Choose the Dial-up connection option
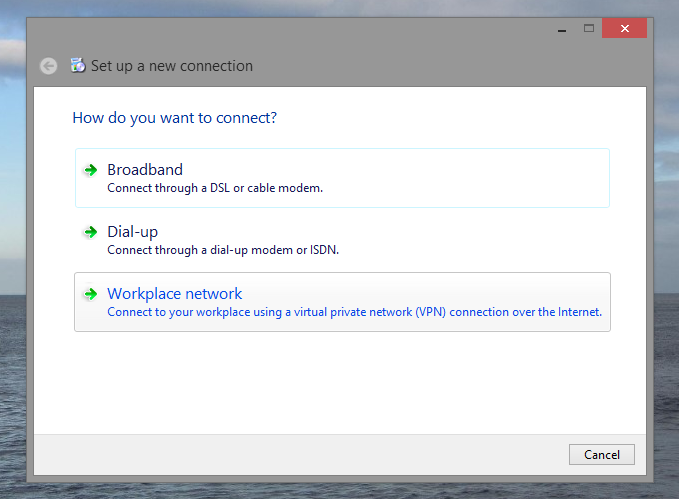Image resolution: width=679 pixels, height=499 pixels. coord(132,232)
